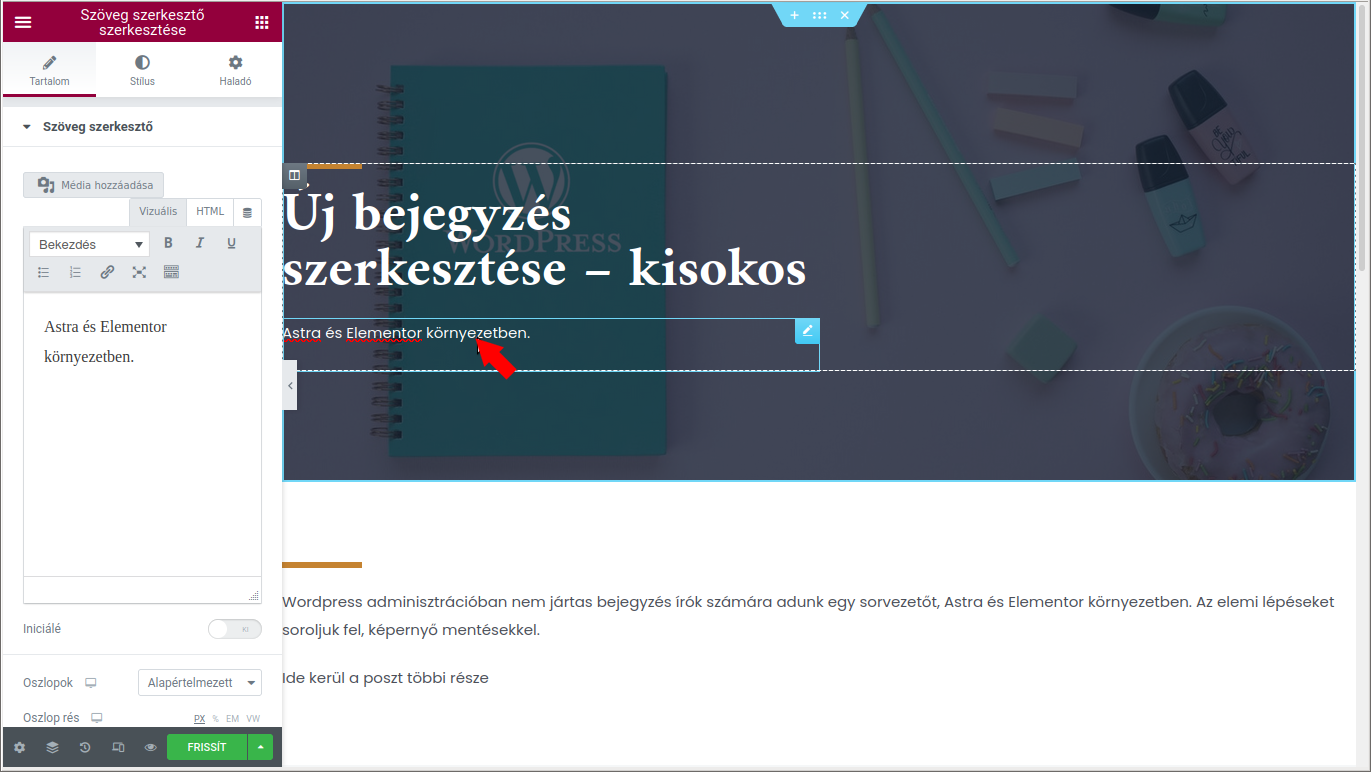The height and width of the screenshot is (772, 1371).
Task: Open the Navigator layers icon
Action: pyautogui.click(x=52, y=747)
